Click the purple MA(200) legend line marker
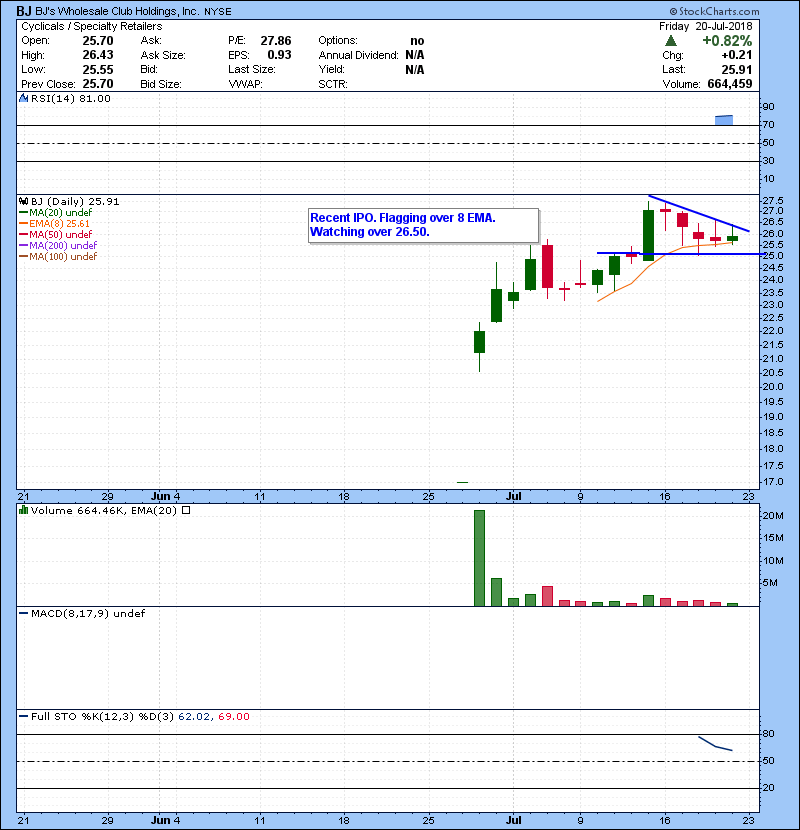Screen dimensions: 800x830 click(23, 246)
